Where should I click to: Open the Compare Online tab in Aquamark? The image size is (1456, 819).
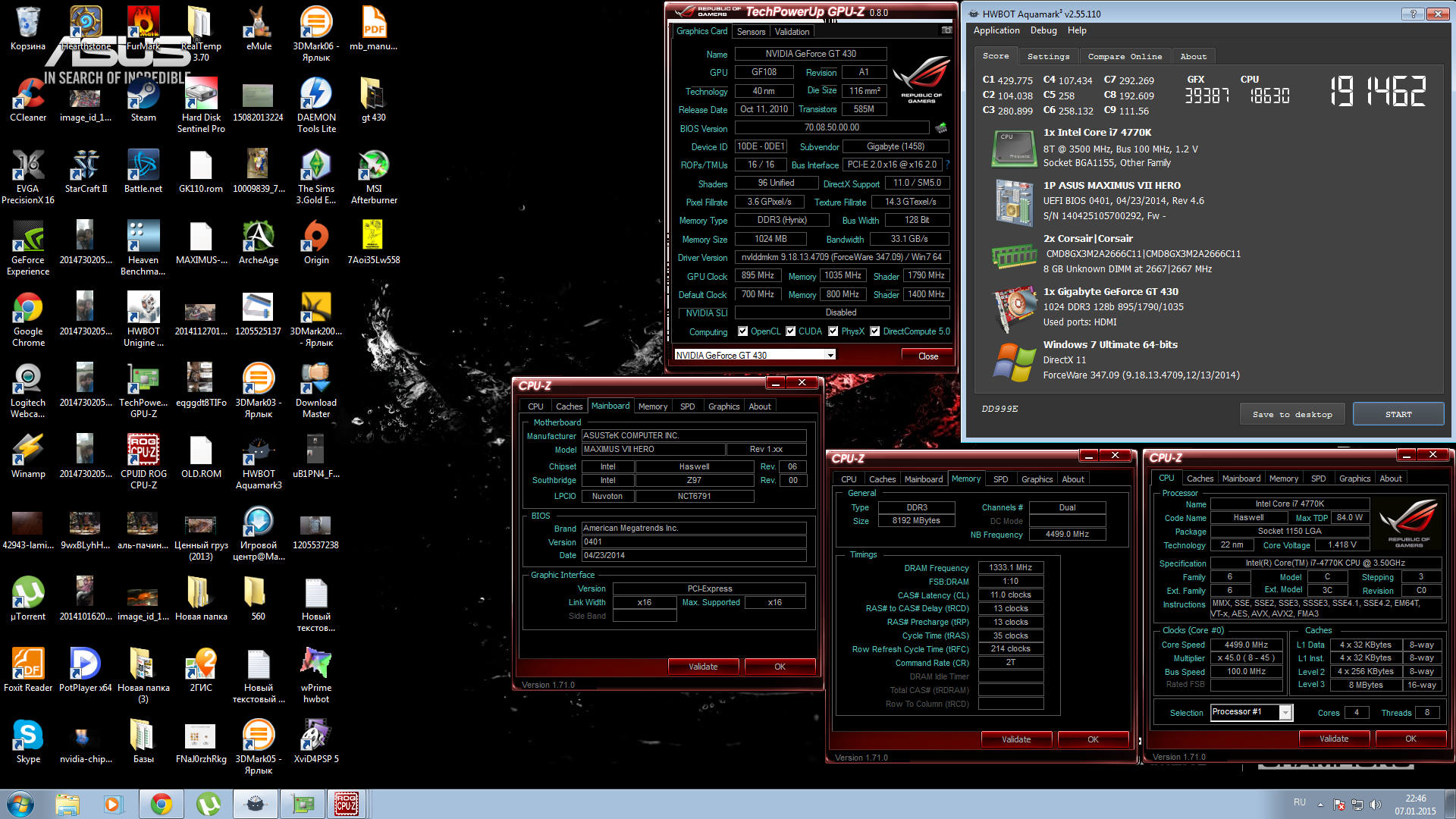tap(1125, 57)
